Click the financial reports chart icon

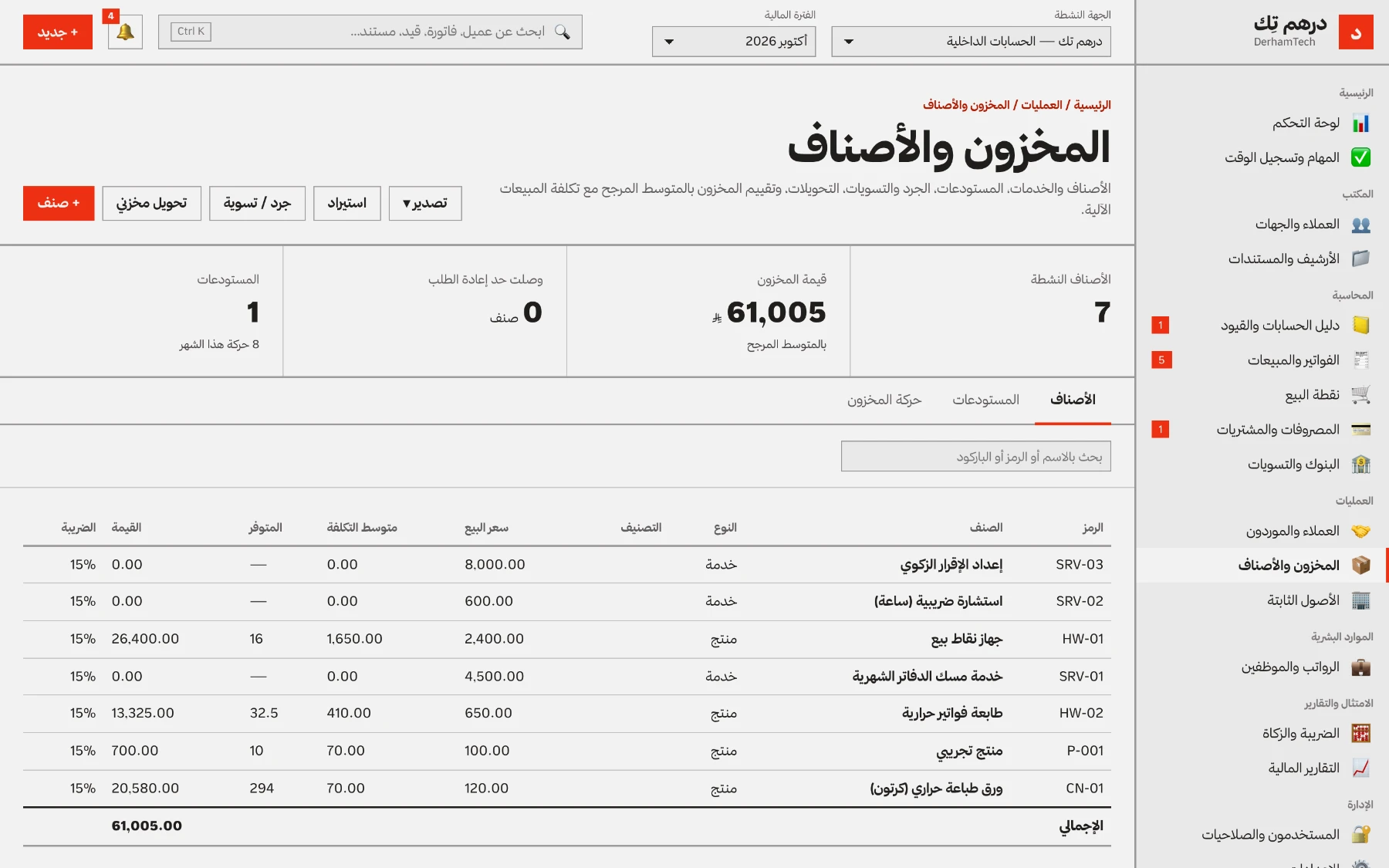pyautogui.click(x=1360, y=768)
